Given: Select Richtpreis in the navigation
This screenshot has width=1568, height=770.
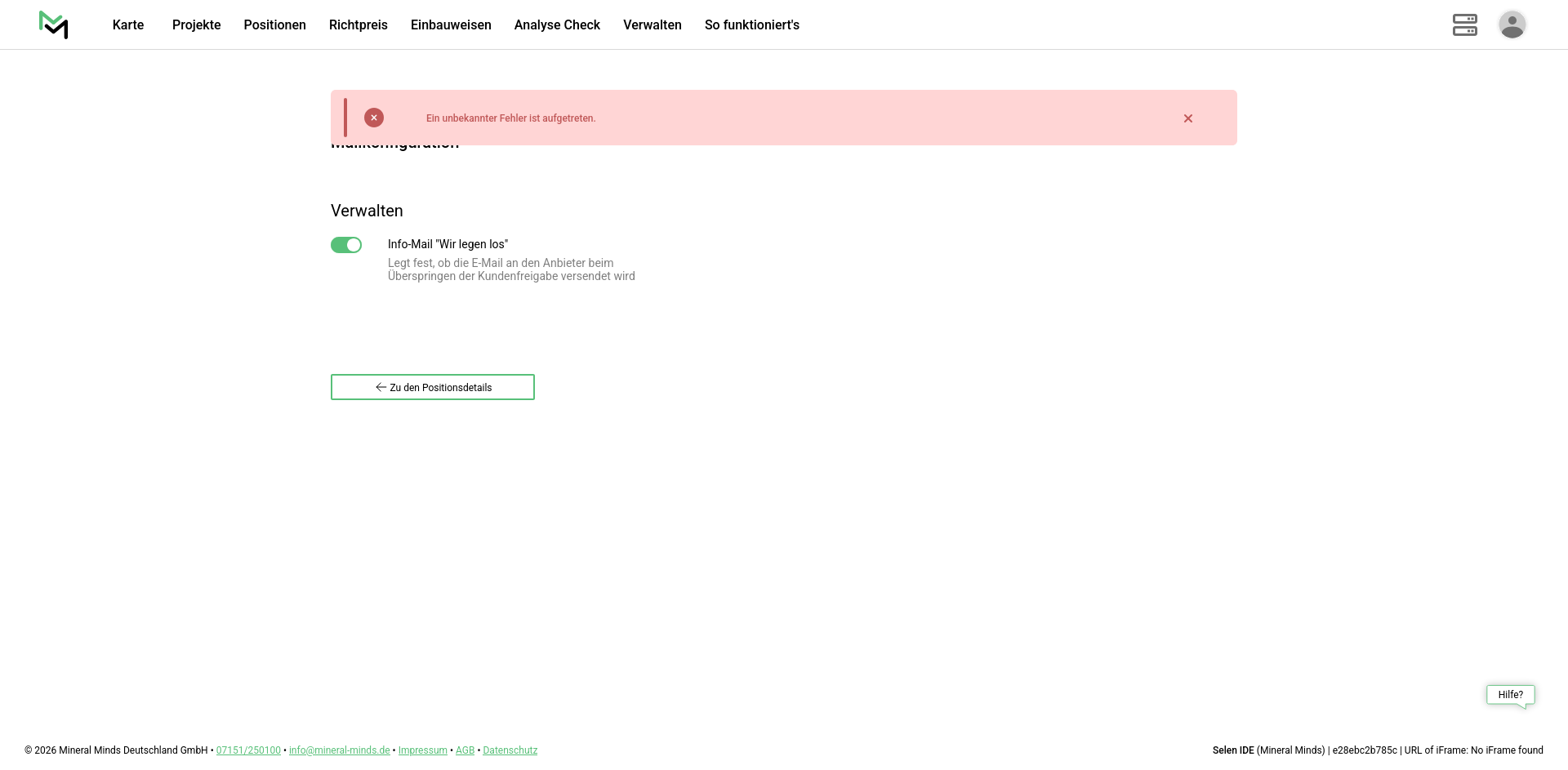Looking at the screenshot, I should tap(358, 24).
